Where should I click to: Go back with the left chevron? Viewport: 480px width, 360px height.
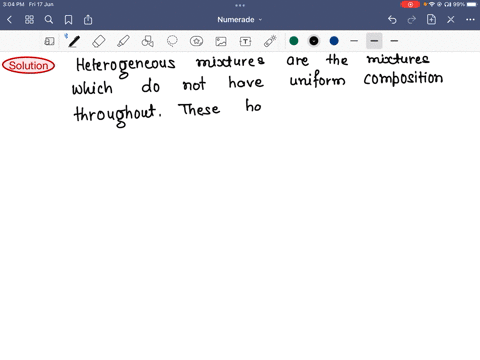(x=9, y=20)
